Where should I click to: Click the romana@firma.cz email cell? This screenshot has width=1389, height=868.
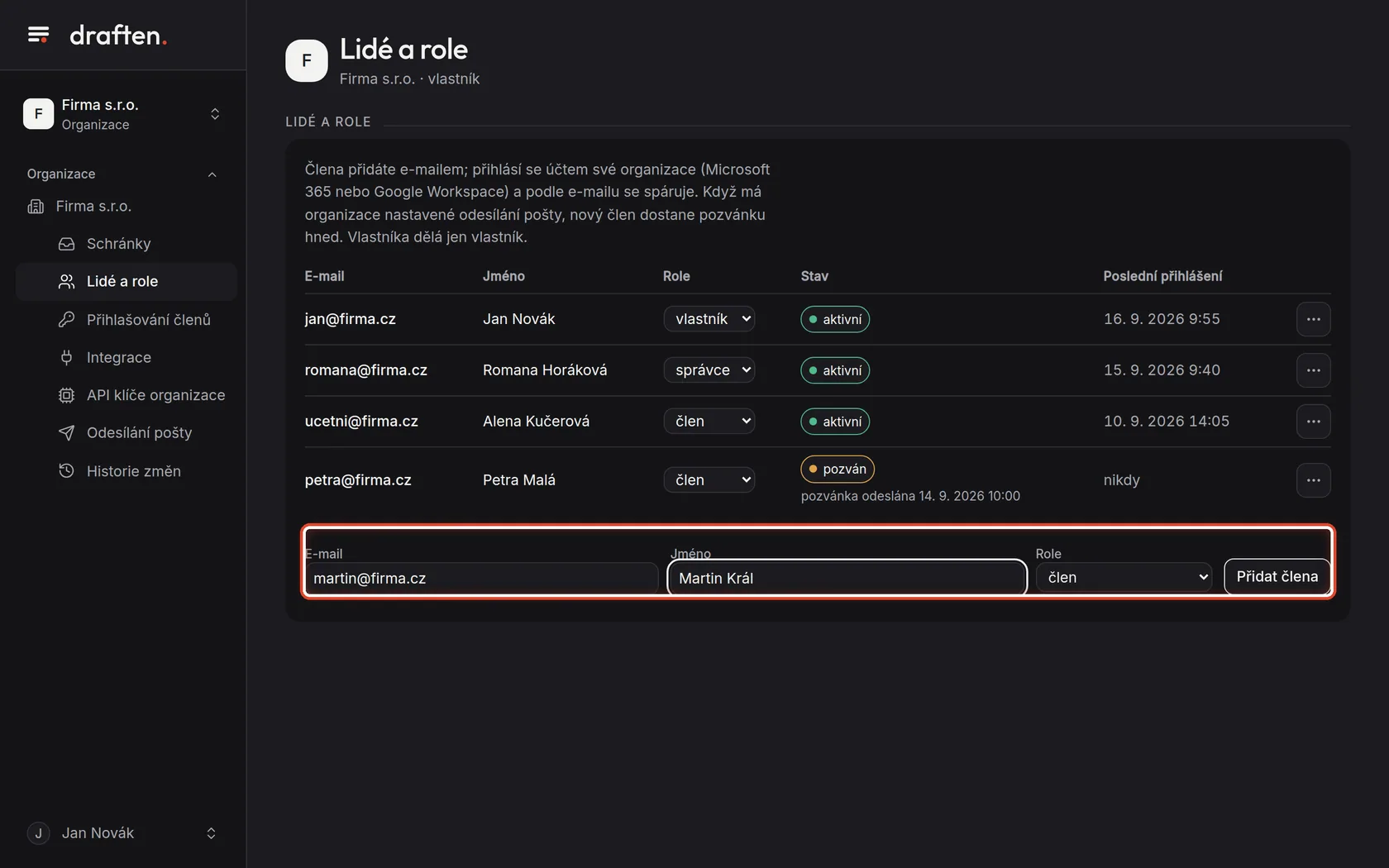(366, 370)
